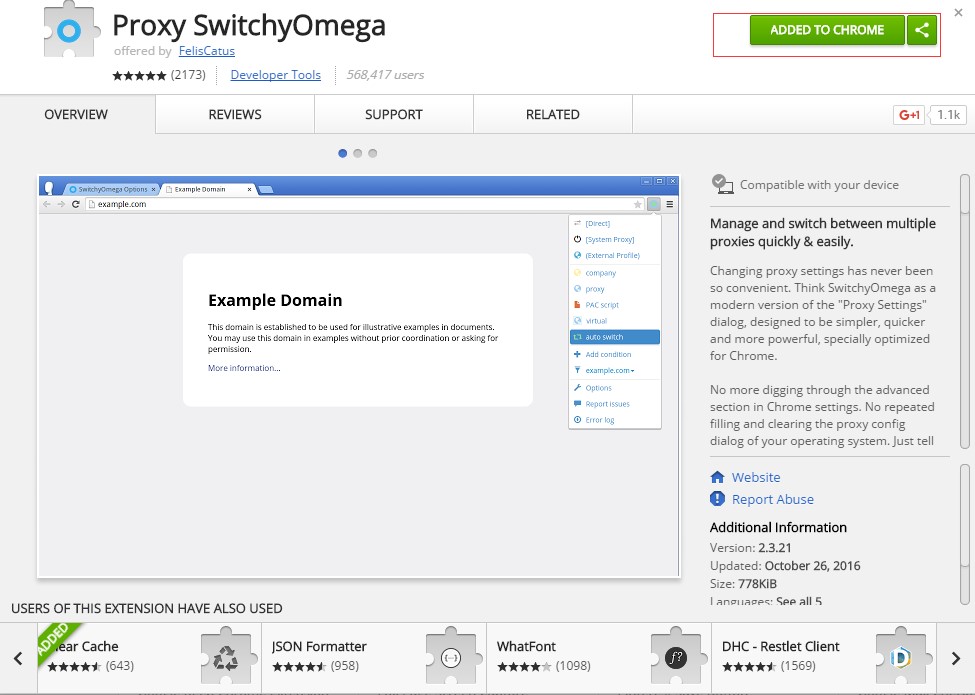Click the blue house icon beside Website
This screenshot has height=695, width=975.
pyautogui.click(x=718, y=477)
